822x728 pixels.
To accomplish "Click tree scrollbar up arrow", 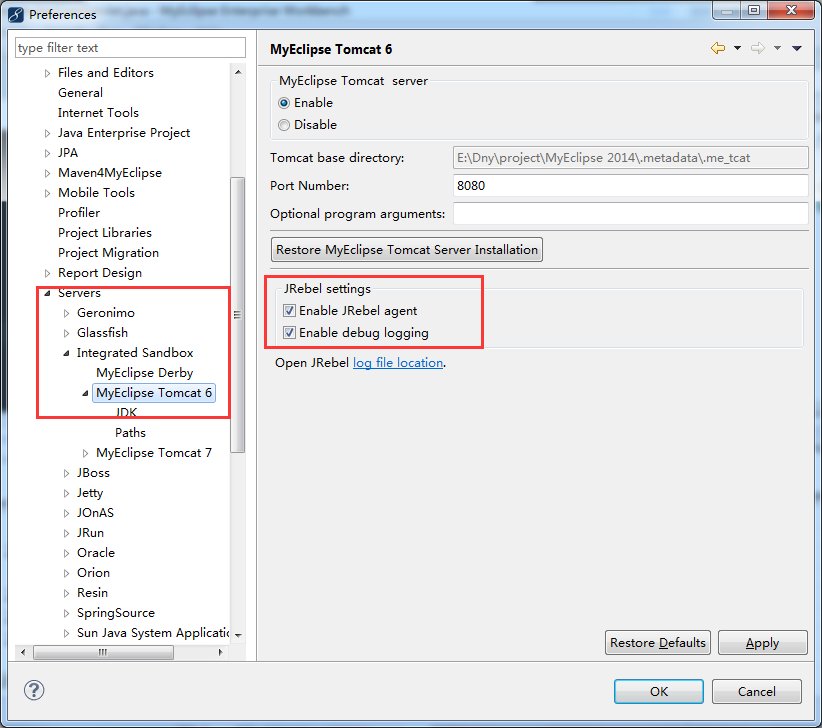I will click(x=238, y=72).
